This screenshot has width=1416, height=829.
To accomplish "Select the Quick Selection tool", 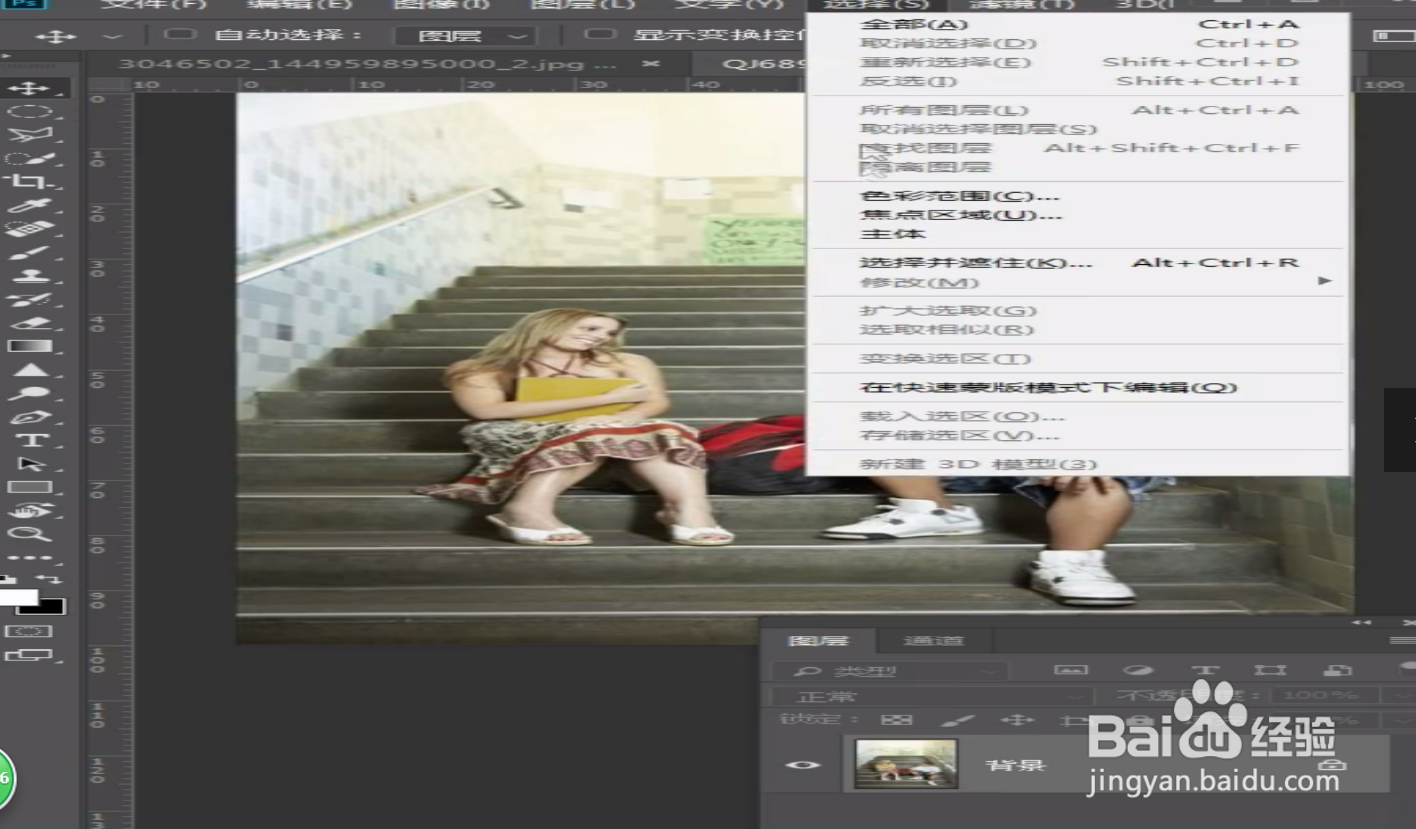I will [x=30, y=159].
